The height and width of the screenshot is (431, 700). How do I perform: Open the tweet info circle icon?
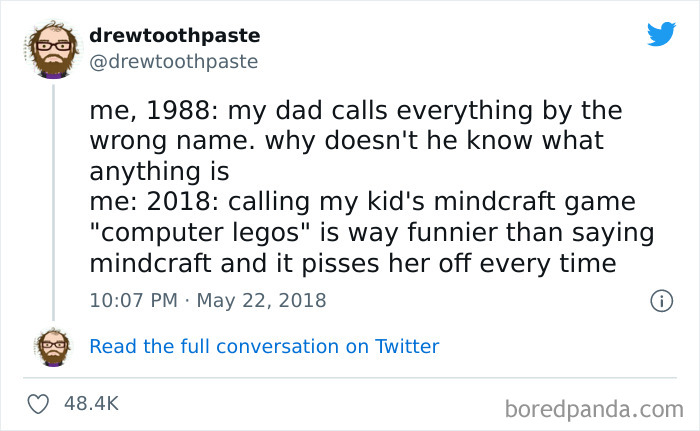(660, 300)
